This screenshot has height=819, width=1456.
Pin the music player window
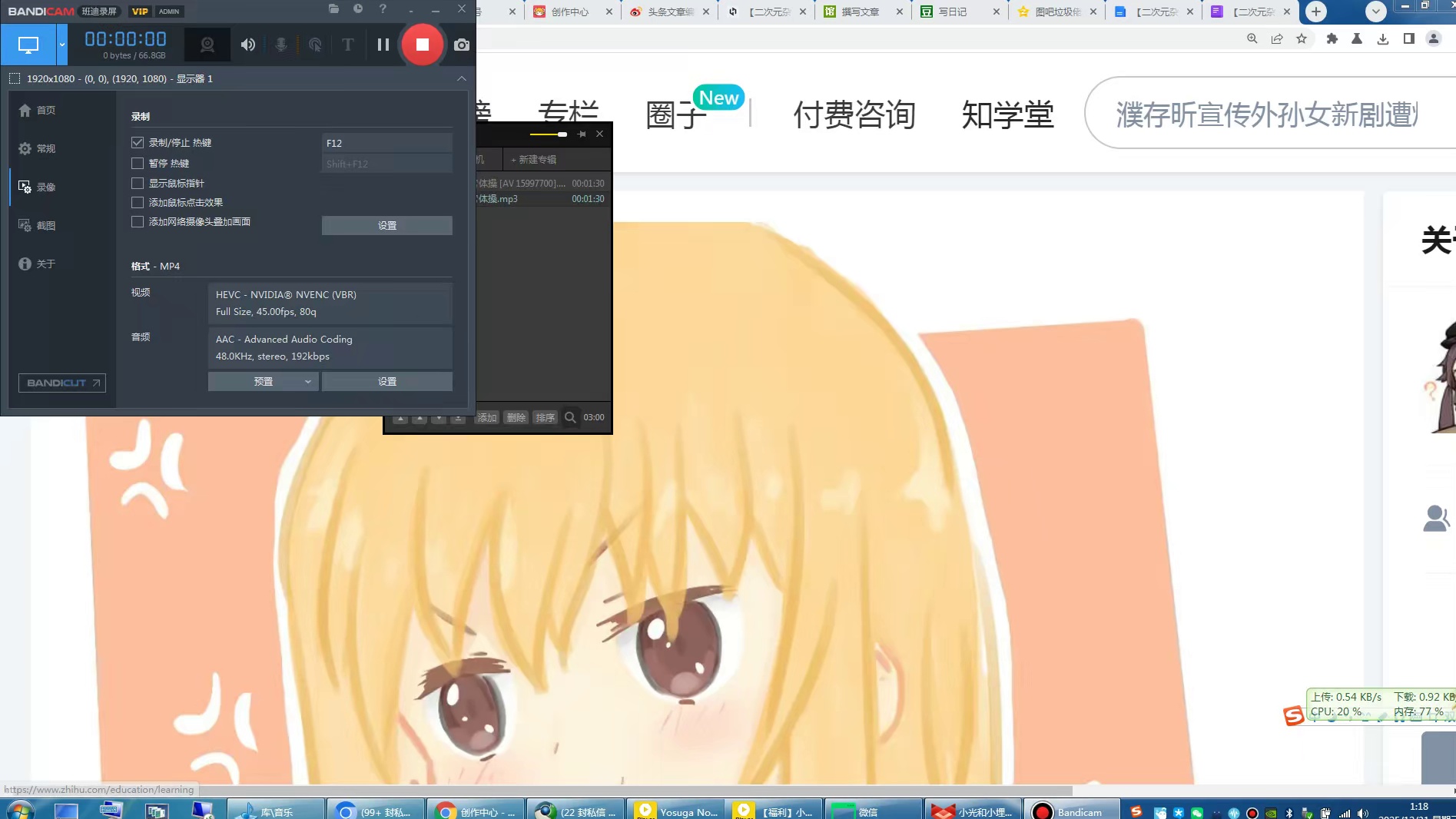[x=582, y=134]
